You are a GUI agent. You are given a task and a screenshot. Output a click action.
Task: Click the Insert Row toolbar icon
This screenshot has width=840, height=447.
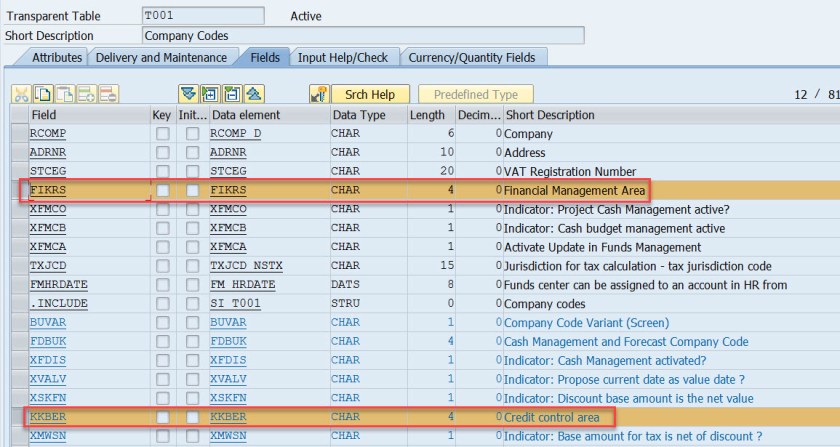point(87,94)
